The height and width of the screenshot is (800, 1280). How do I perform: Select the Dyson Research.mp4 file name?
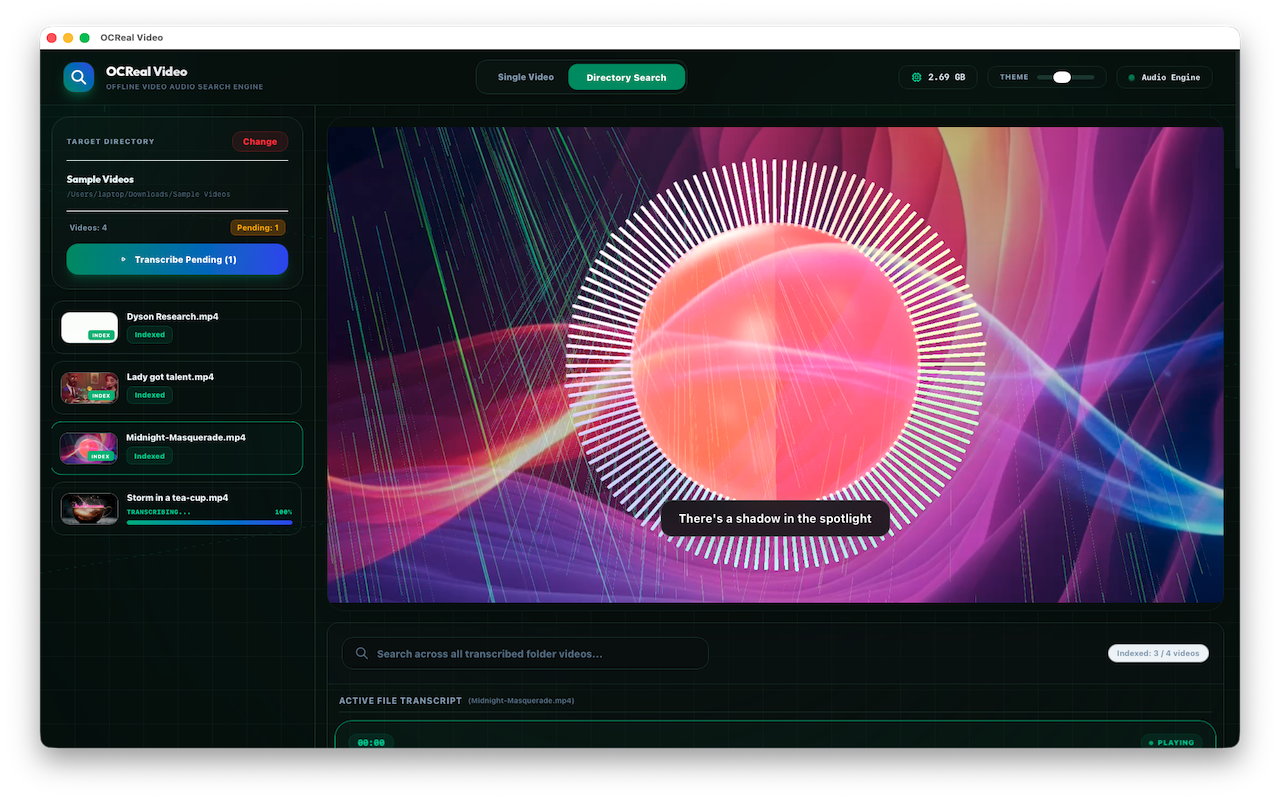click(x=172, y=317)
